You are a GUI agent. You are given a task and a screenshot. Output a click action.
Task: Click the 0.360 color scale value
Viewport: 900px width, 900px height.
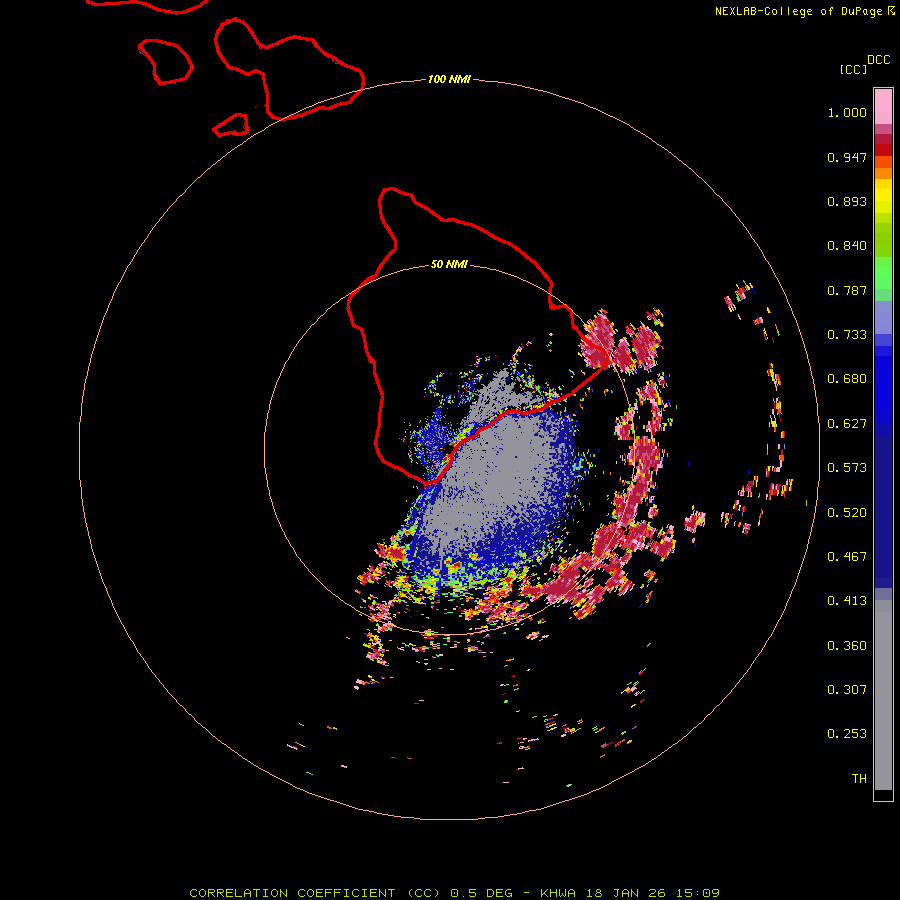coord(847,646)
